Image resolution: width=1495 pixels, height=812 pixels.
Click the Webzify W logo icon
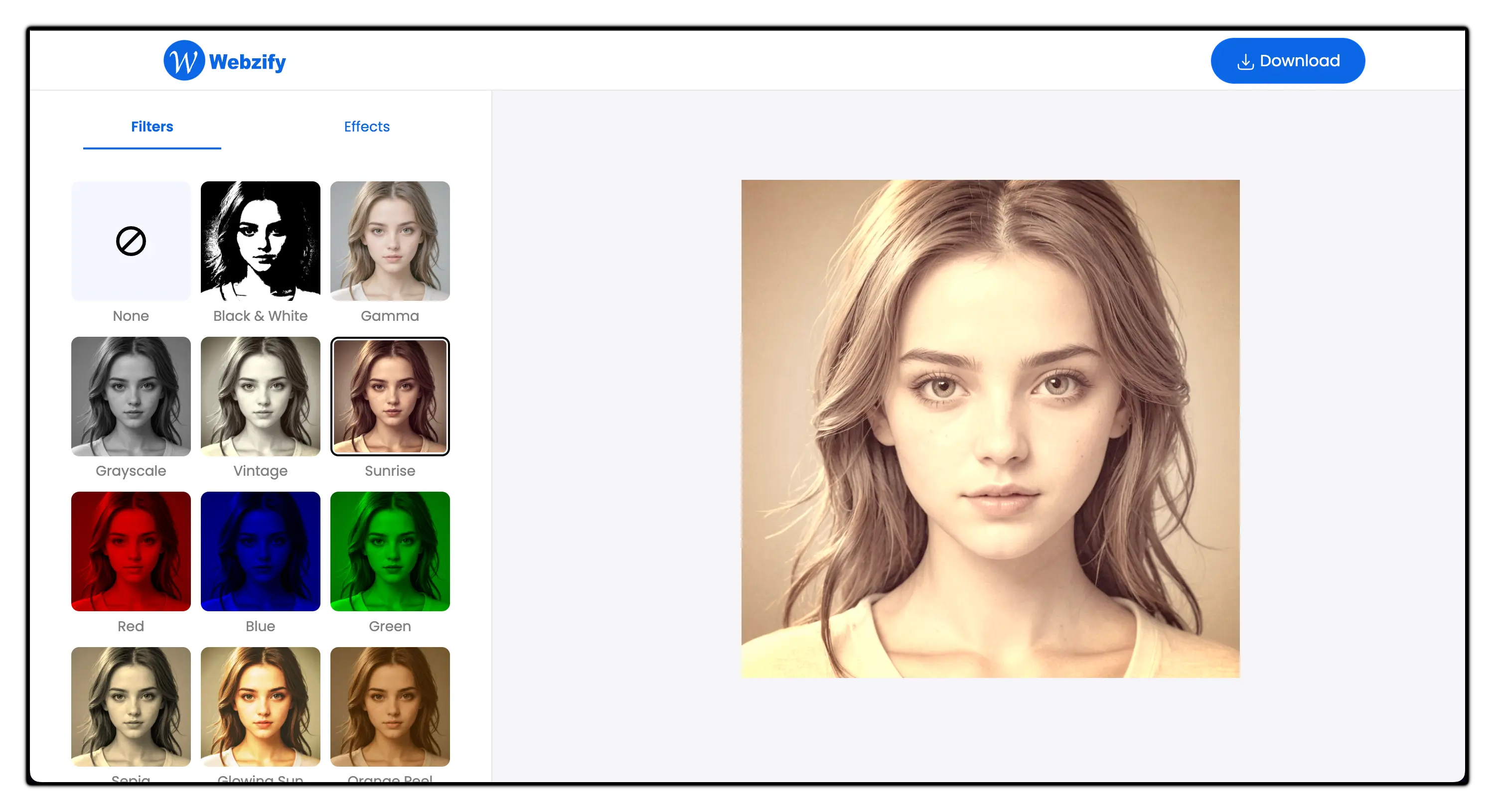[x=183, y=60]
